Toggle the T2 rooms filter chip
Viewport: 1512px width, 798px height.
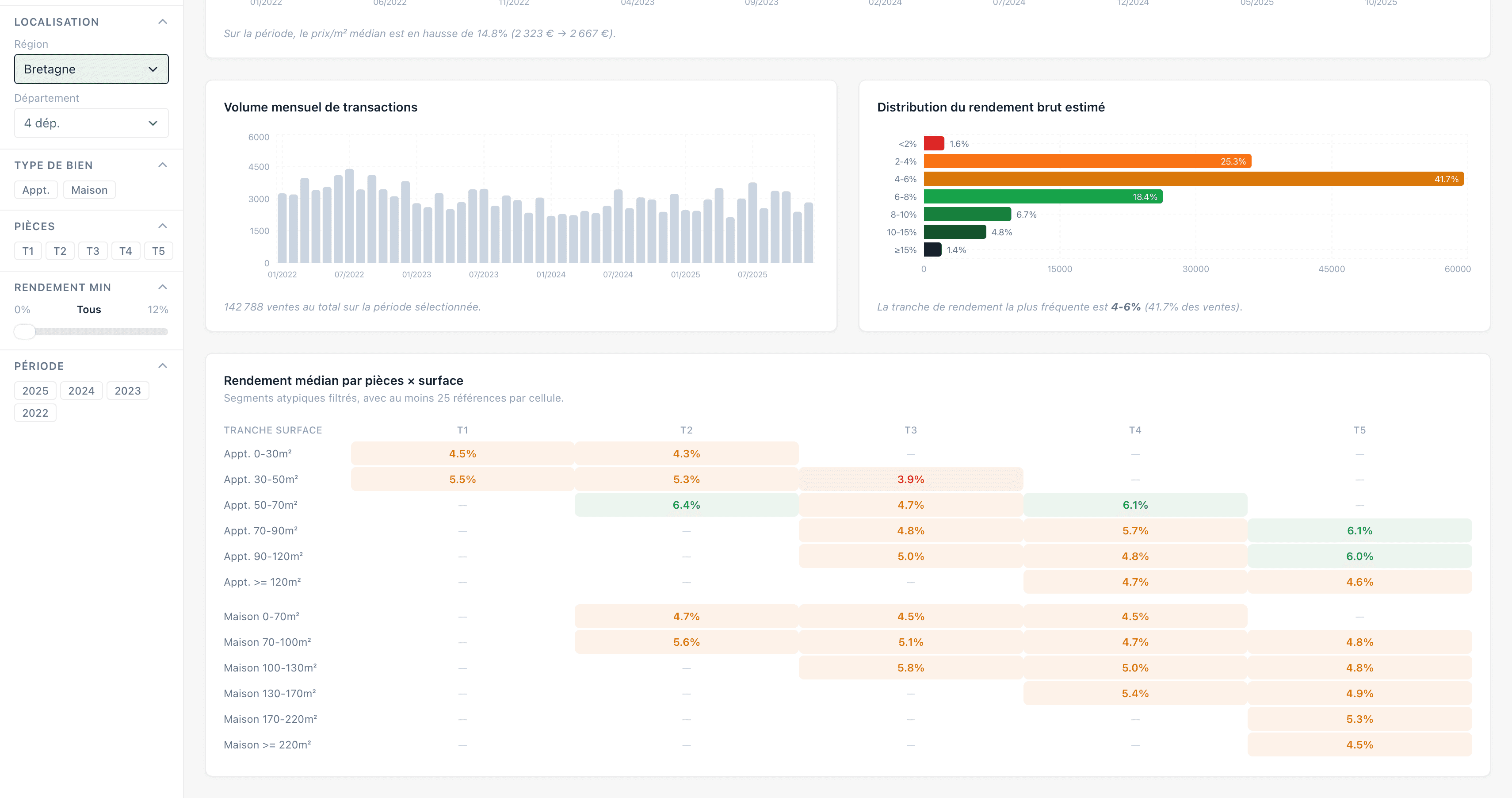coord(60,251)
